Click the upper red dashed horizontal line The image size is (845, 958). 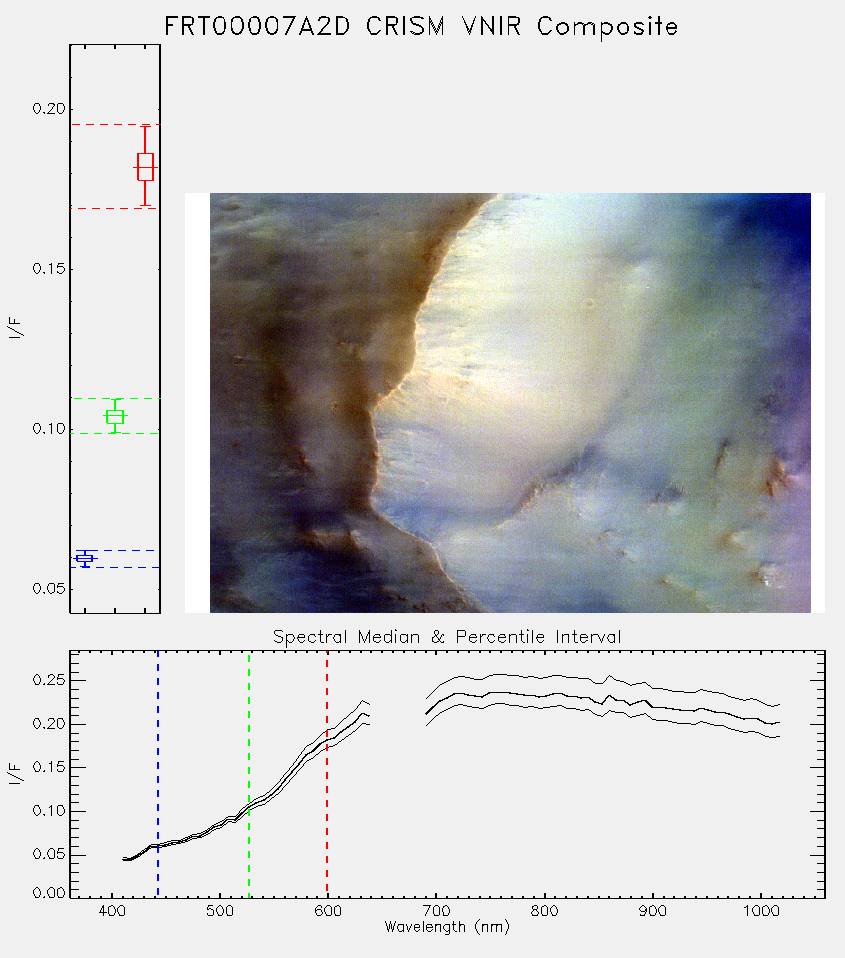[115, 125]
